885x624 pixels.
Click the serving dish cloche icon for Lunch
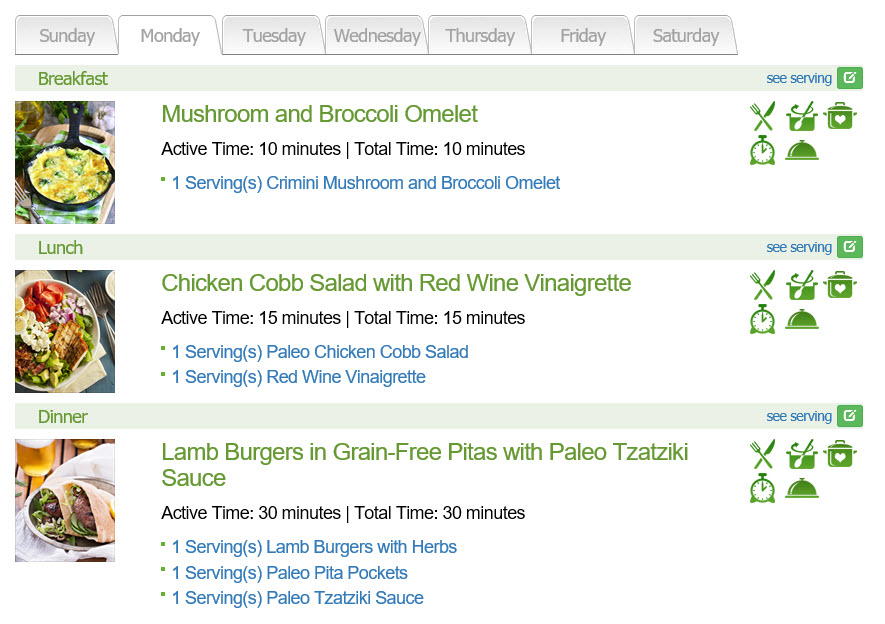coord(802,319)
